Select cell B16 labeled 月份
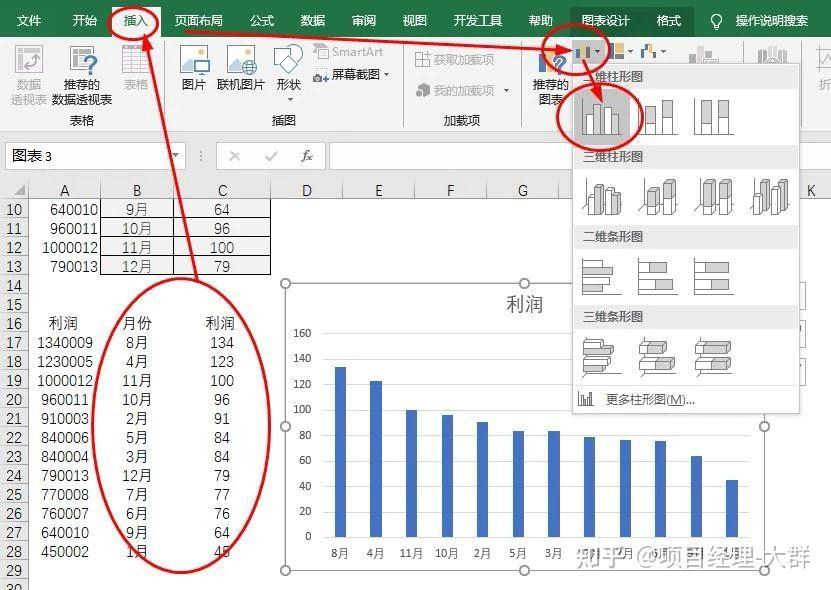 coord(137,323)
